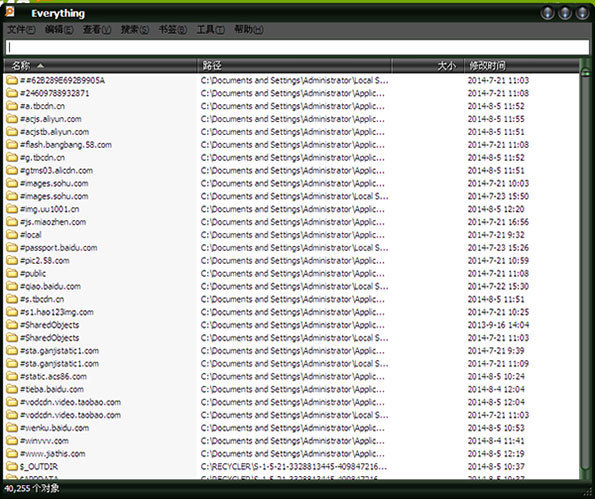Select folder icon of #pic2.58.com
Viewport: 595px width, 499px height.
12,261
